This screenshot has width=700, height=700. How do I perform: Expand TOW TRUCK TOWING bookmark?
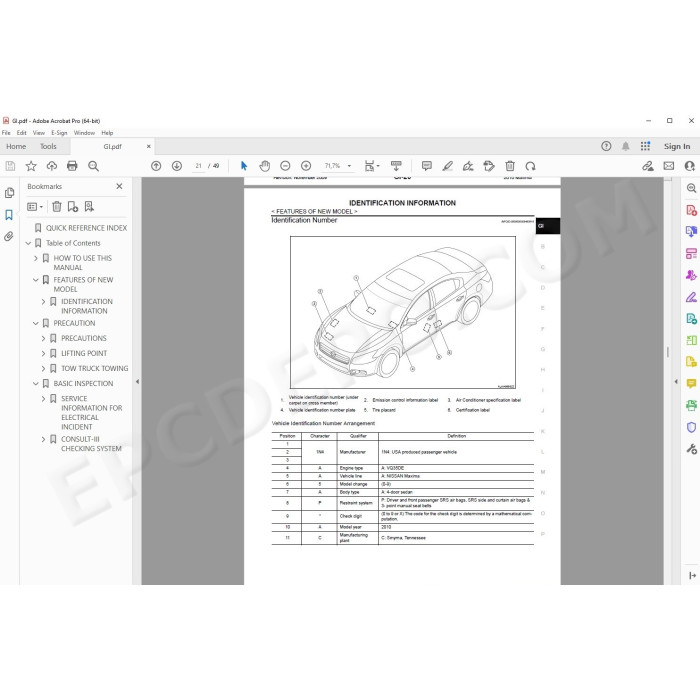43,369
